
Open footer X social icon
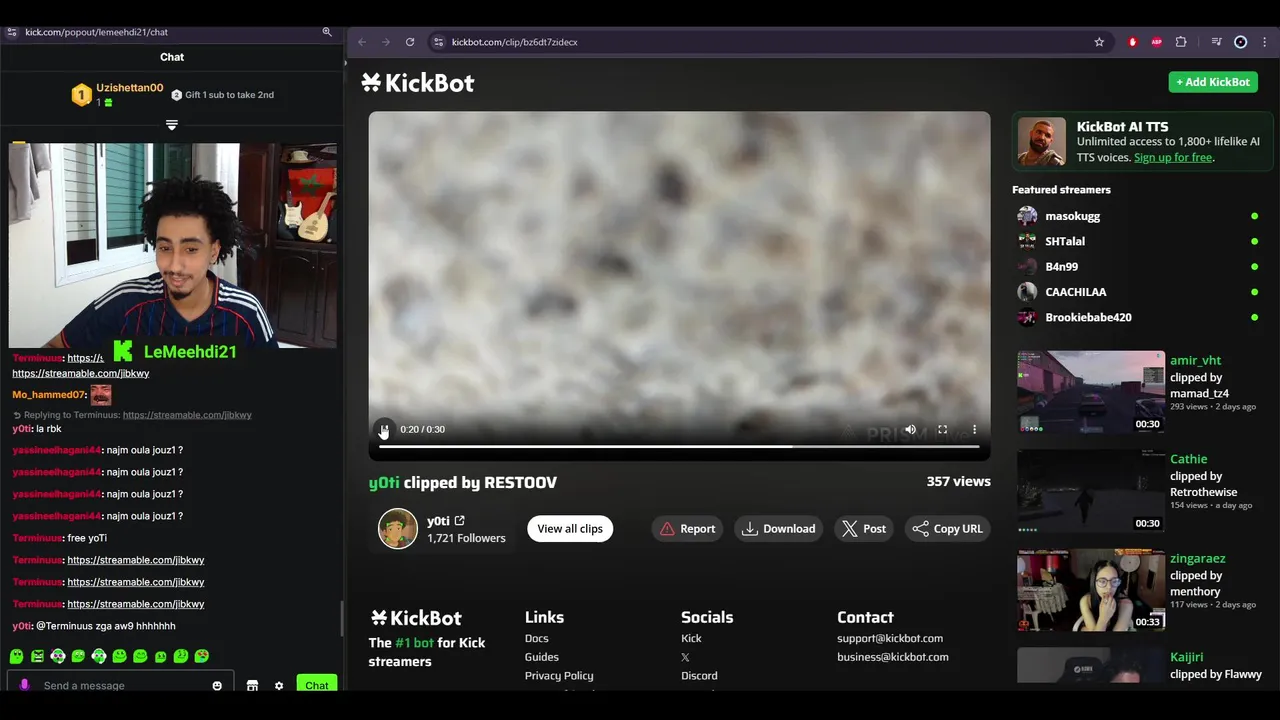(x=685, y=657)
